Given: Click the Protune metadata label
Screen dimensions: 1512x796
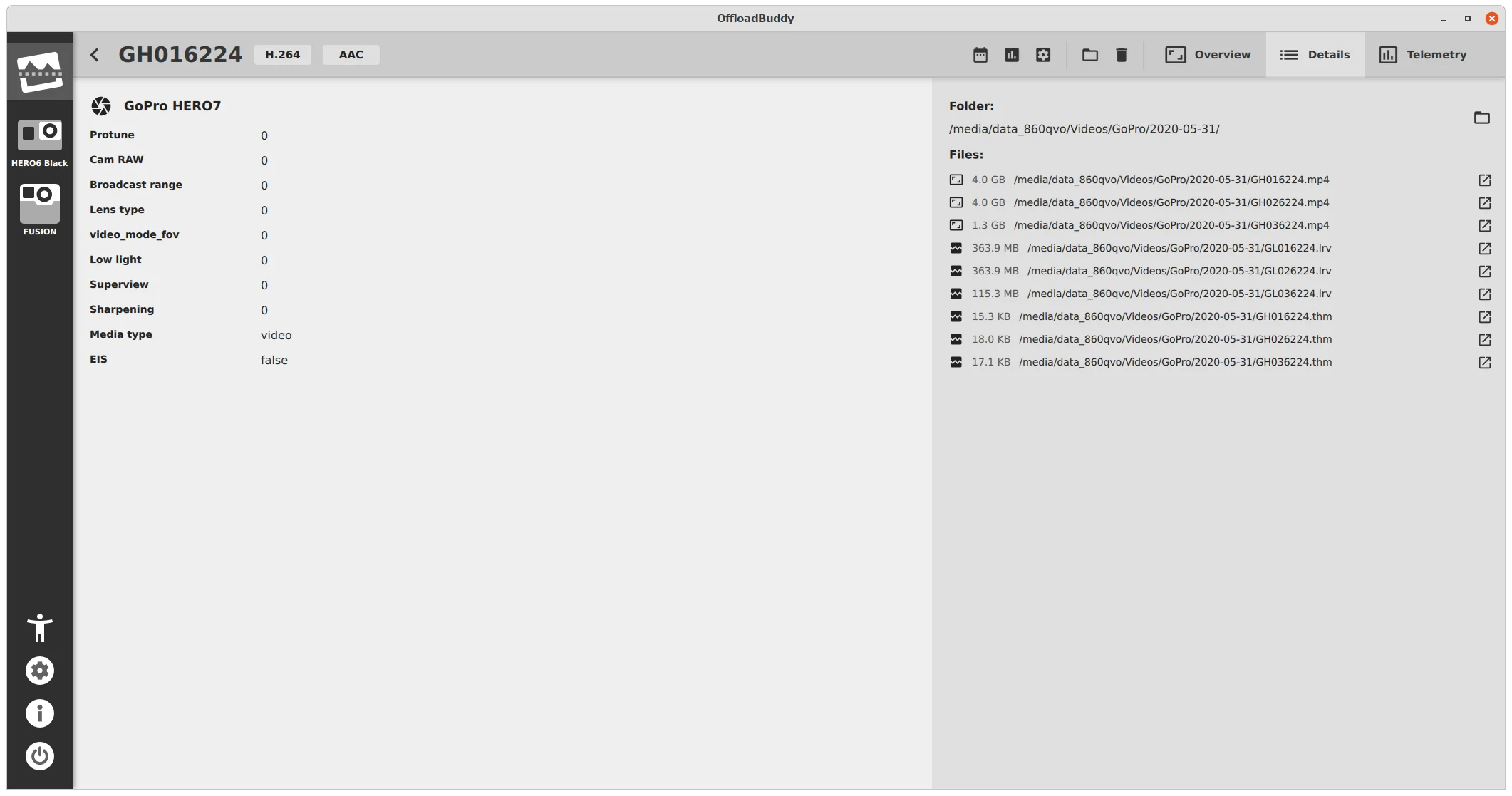Looking at the screenshot, I should click(112, 135).
